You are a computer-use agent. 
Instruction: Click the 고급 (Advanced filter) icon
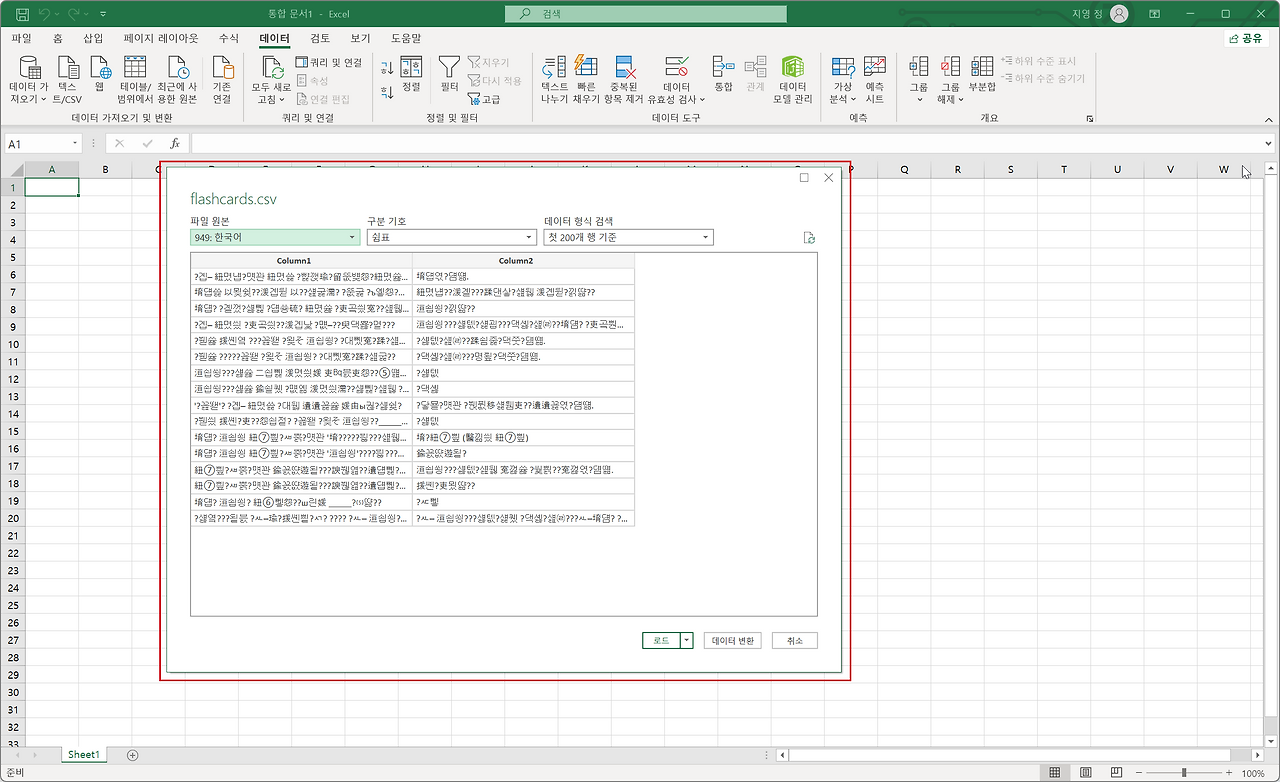pos(484,99)
